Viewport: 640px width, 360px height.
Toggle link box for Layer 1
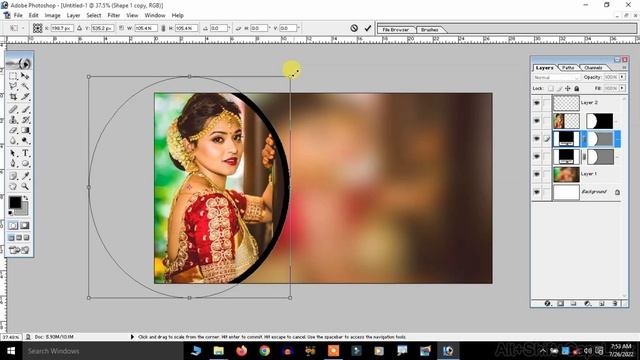[x=547, y=174]
